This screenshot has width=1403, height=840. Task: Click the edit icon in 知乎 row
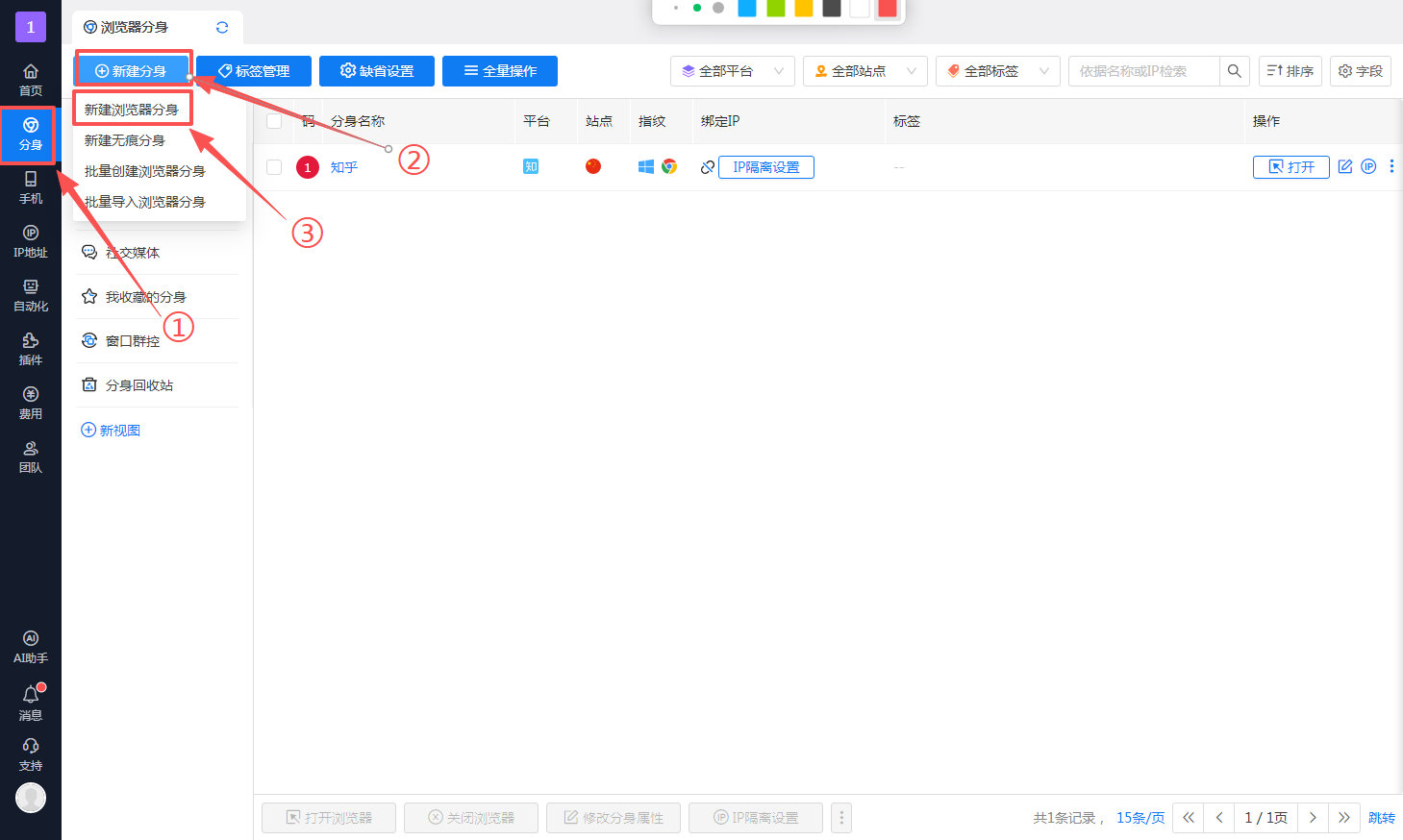(x=1345, y=166)
